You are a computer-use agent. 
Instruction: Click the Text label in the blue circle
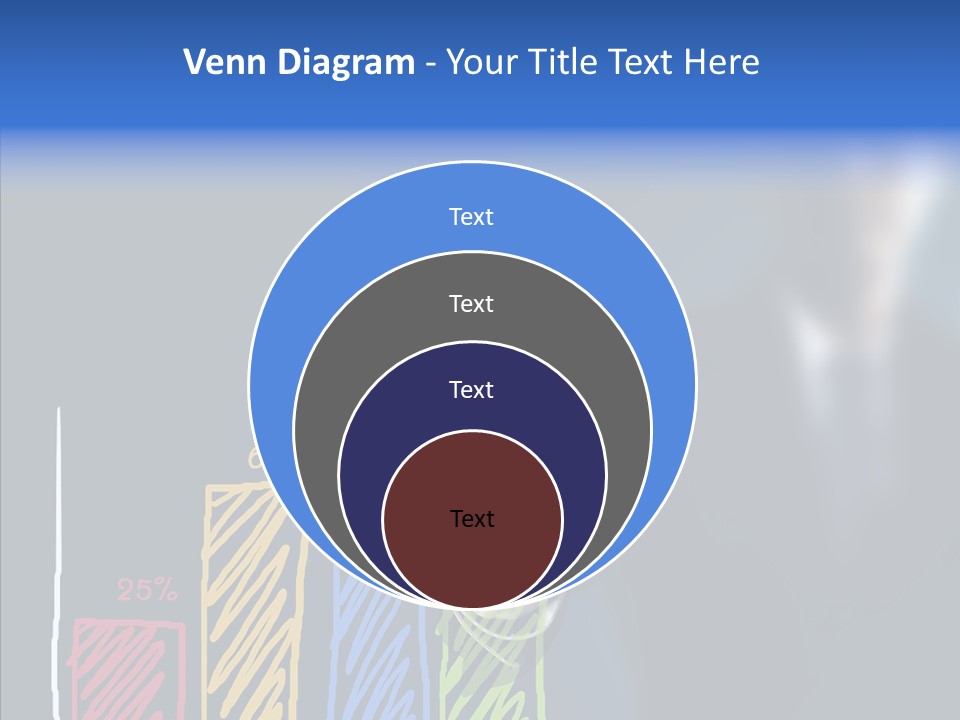point(471,216)
